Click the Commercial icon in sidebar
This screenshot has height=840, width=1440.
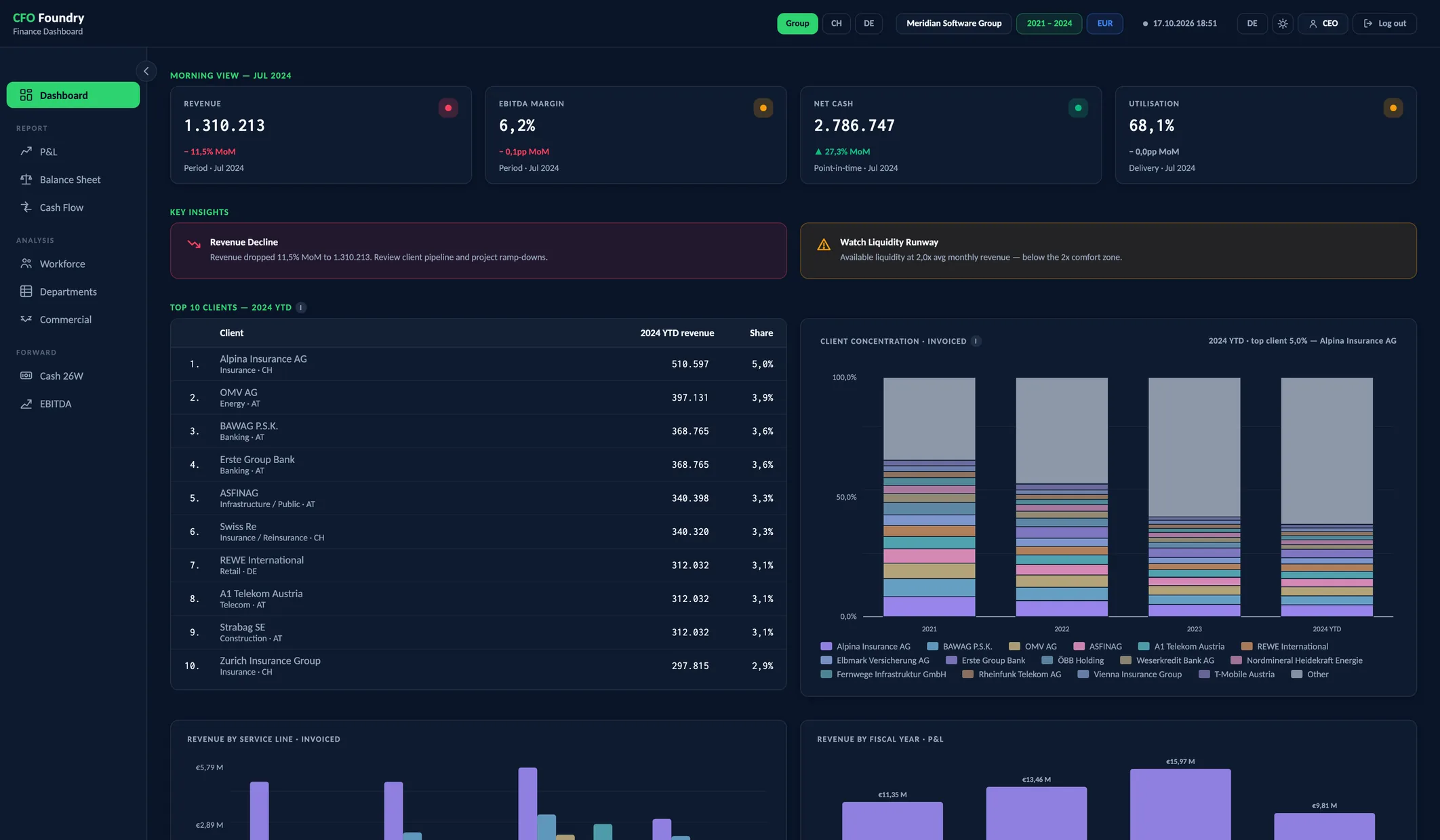click(x=26, y=319)
